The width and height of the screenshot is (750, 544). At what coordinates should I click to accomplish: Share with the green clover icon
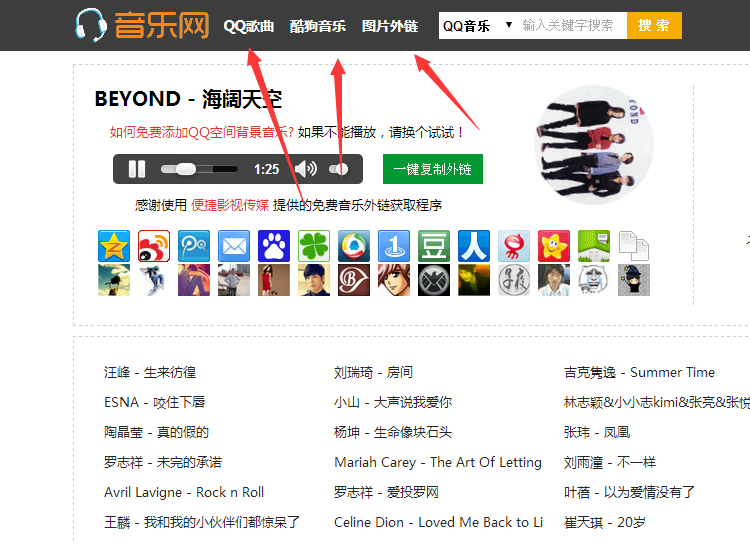click(314, 246)
